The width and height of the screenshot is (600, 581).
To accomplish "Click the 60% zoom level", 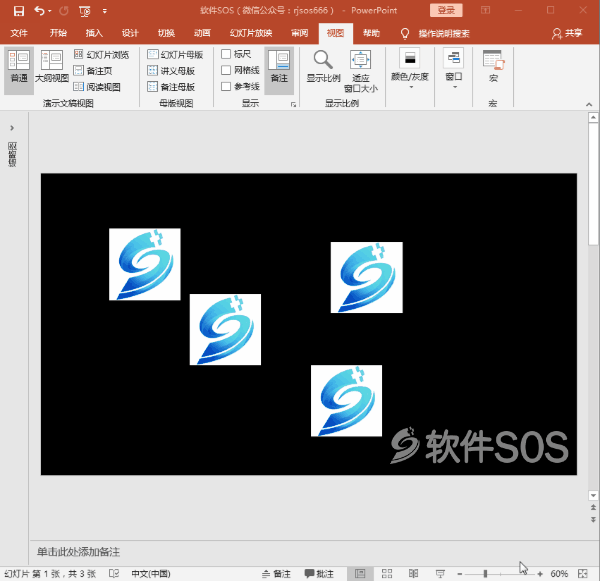I will click(559, 574).
